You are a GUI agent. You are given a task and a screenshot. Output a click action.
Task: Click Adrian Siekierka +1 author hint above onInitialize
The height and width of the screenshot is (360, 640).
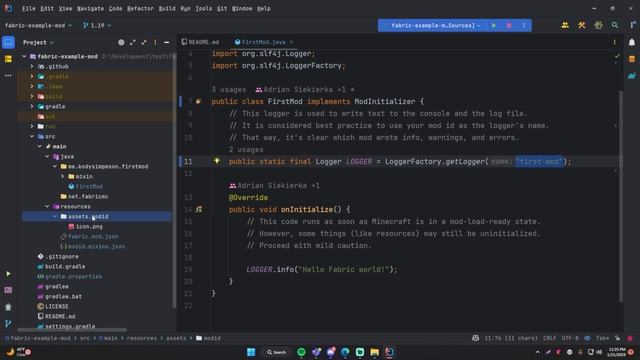coord(274,185)
